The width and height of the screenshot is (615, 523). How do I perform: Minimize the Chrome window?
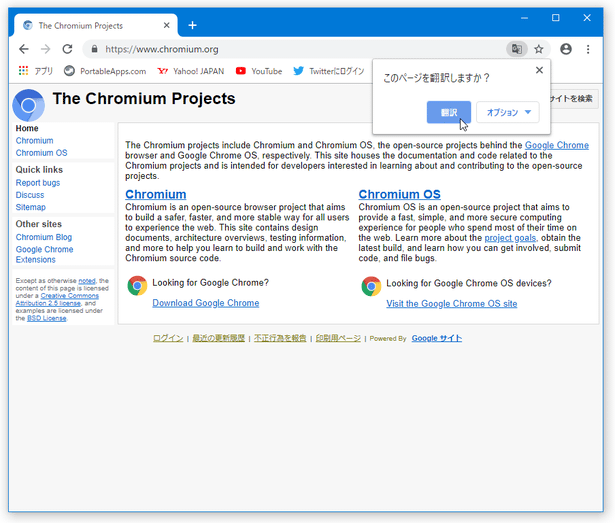pyautogui.click(x=524, y=18)
